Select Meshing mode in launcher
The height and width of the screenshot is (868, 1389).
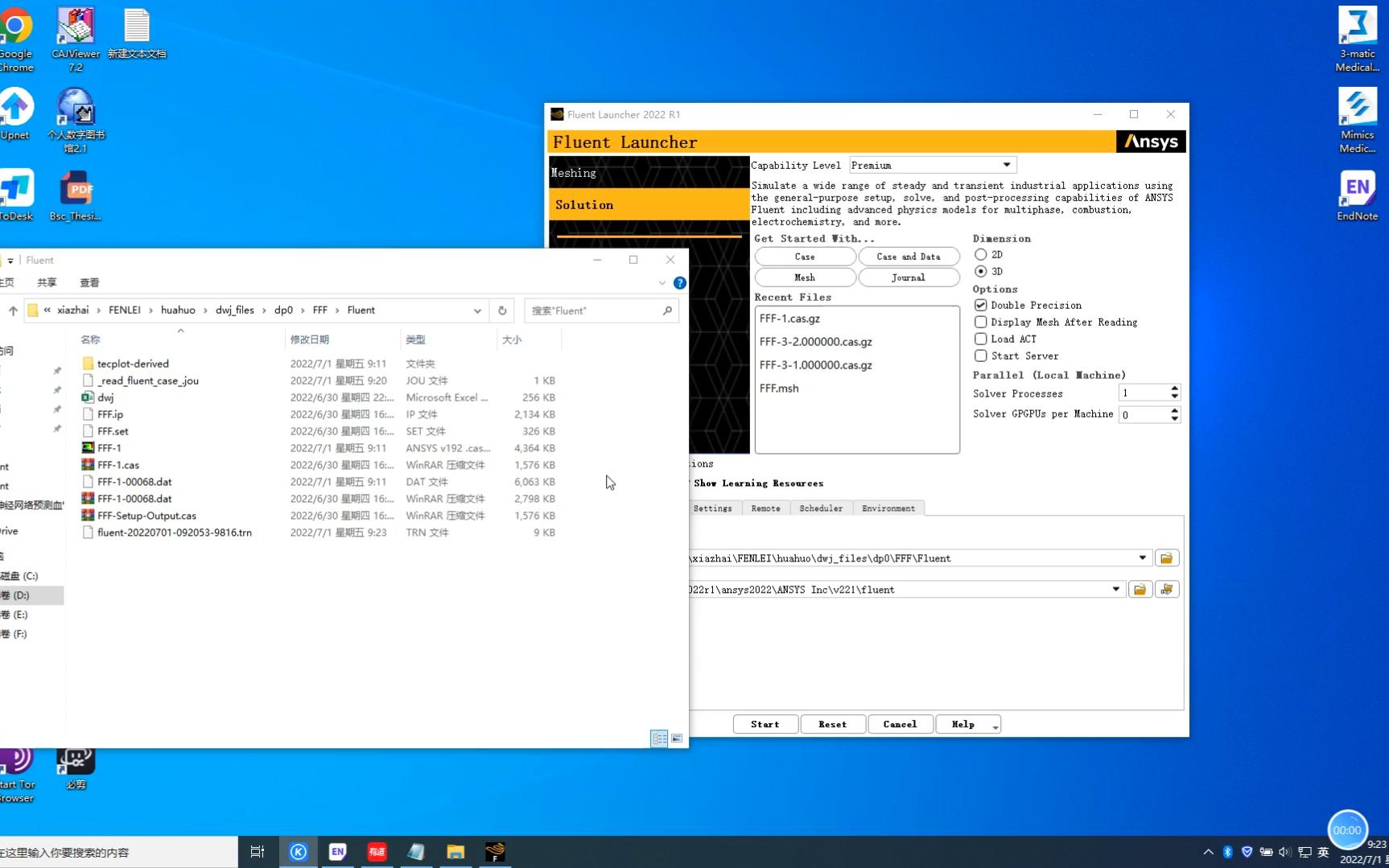[649, 173]
